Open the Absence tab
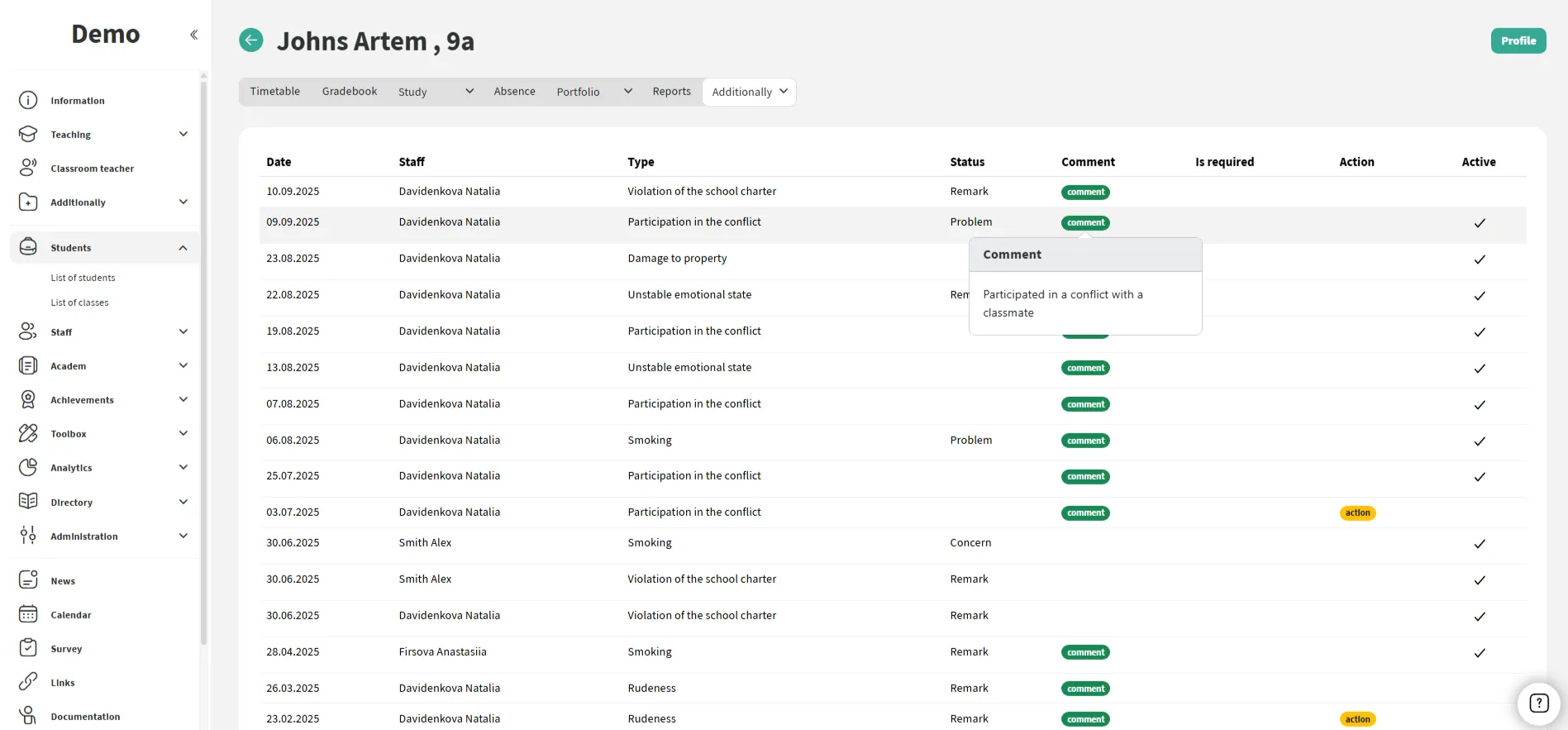The height and width of the screenshot is (730, 1568). (x=514, y=92)
